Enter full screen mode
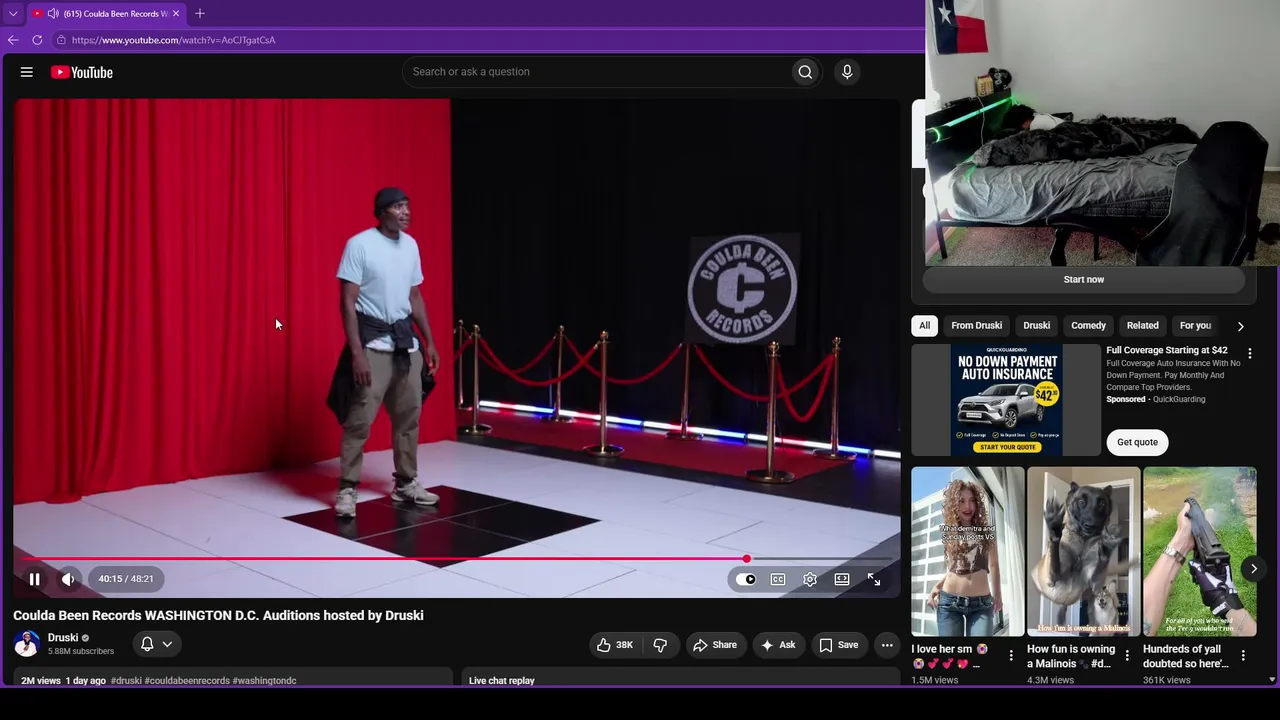1280x720 pixels. click(x=874, y=579)
